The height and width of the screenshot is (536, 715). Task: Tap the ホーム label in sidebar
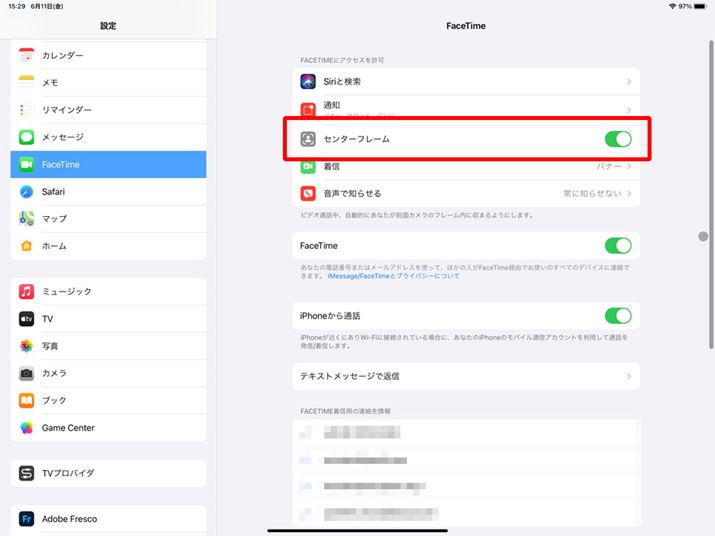click(x=54, y=246)
